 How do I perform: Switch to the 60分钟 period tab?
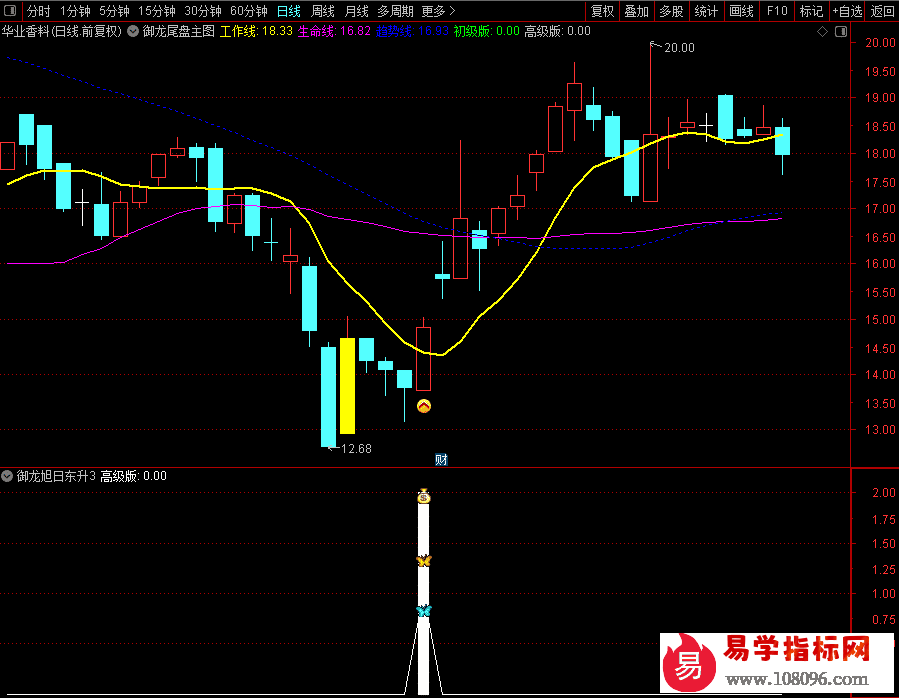(248, 12)
